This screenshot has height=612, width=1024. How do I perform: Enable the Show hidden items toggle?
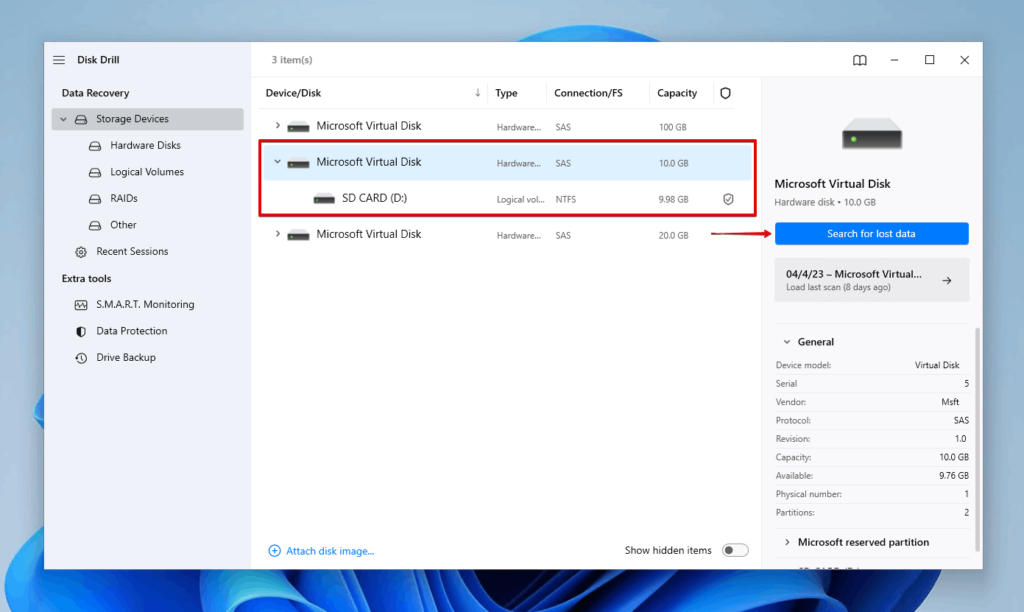[734, 550]
